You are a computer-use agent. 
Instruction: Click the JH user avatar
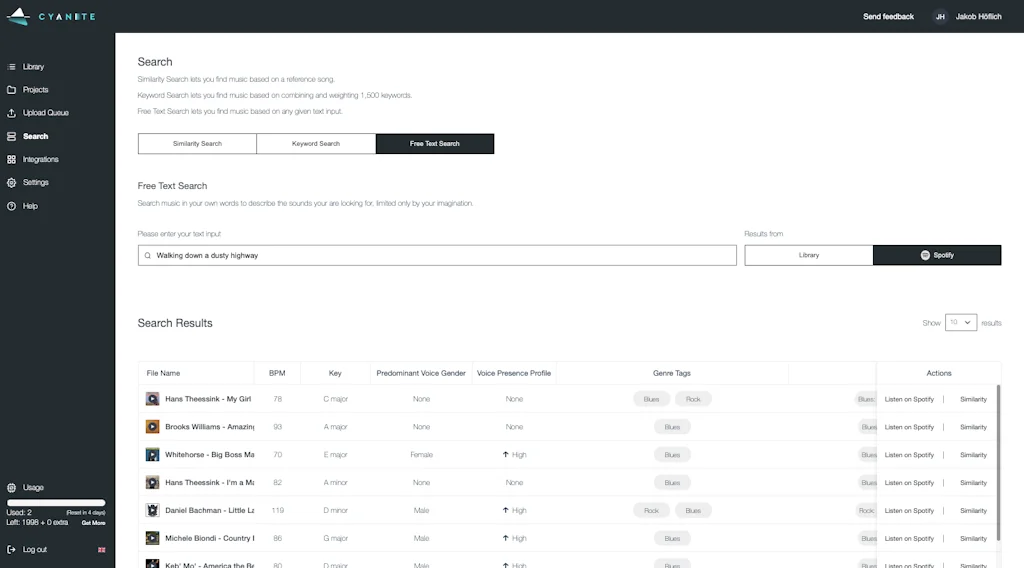[939, 16]
